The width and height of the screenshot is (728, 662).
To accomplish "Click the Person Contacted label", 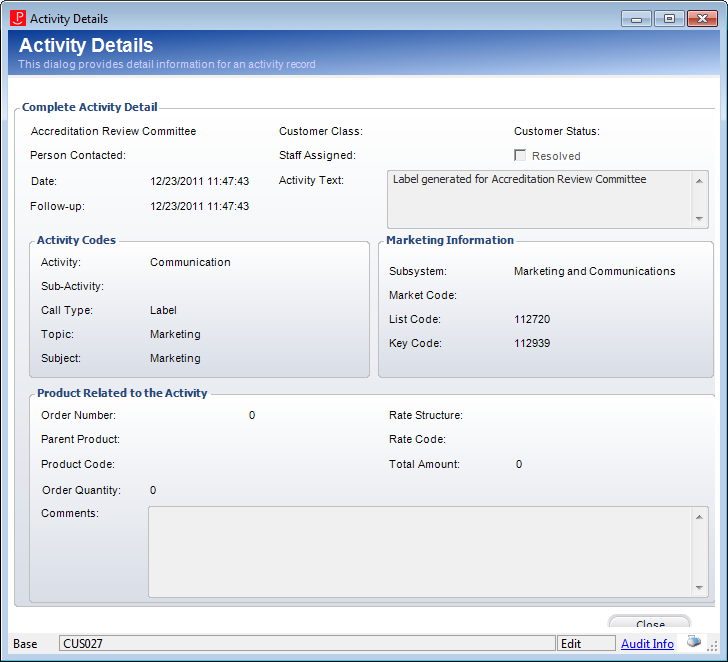I will (x=78, y=156).
